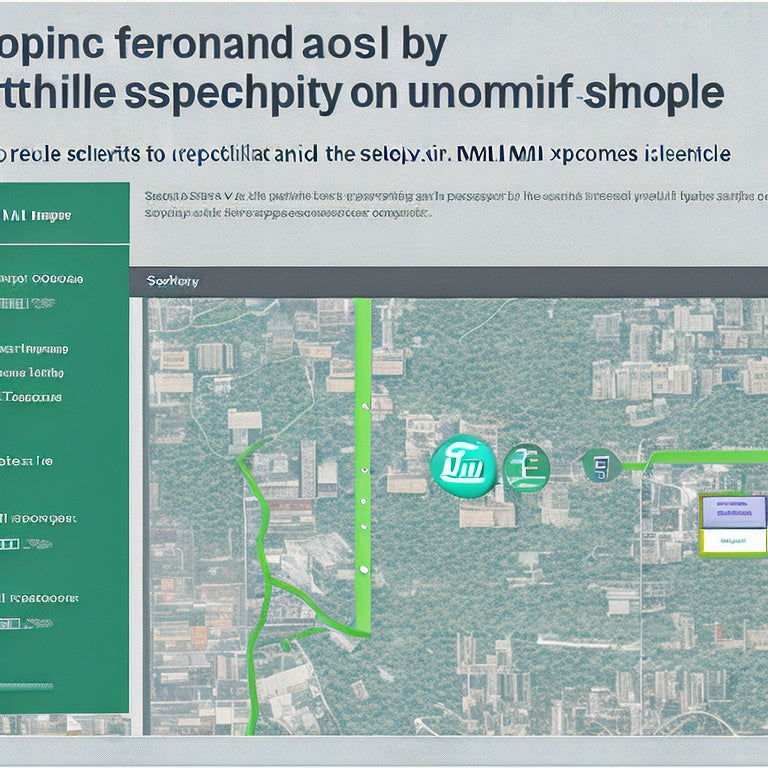Click the purple box in the map popup card
This screenshot has width=768, height=768.
pos(732,513)
